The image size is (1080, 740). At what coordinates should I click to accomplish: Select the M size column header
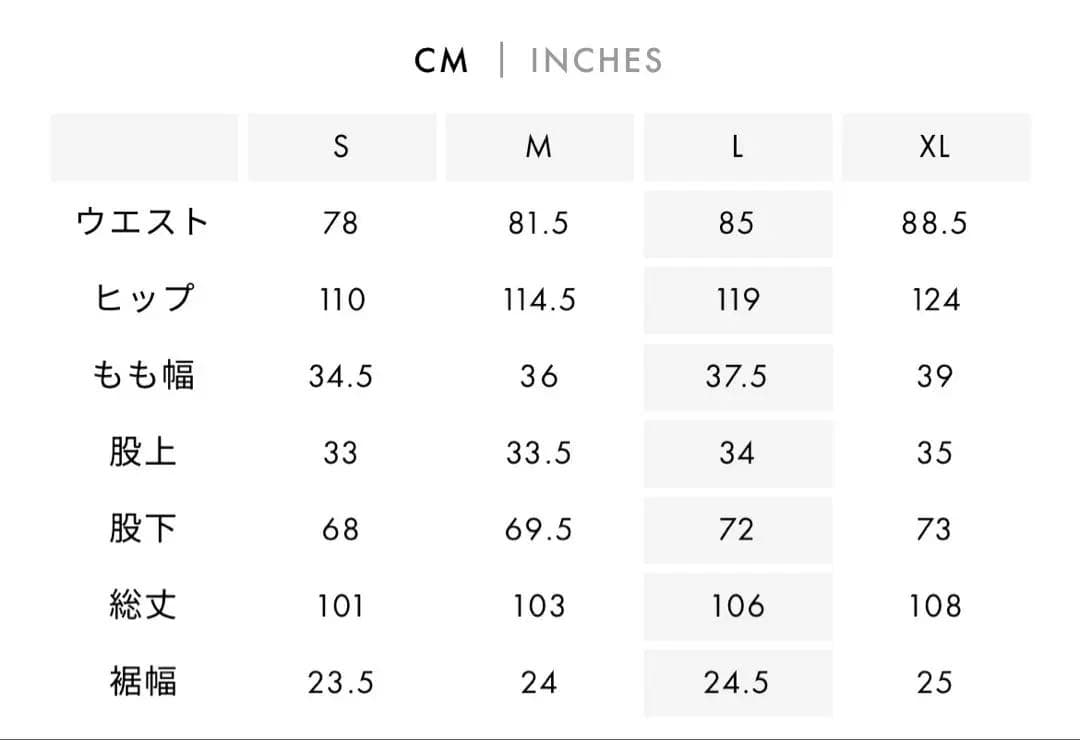pos(539,147)
